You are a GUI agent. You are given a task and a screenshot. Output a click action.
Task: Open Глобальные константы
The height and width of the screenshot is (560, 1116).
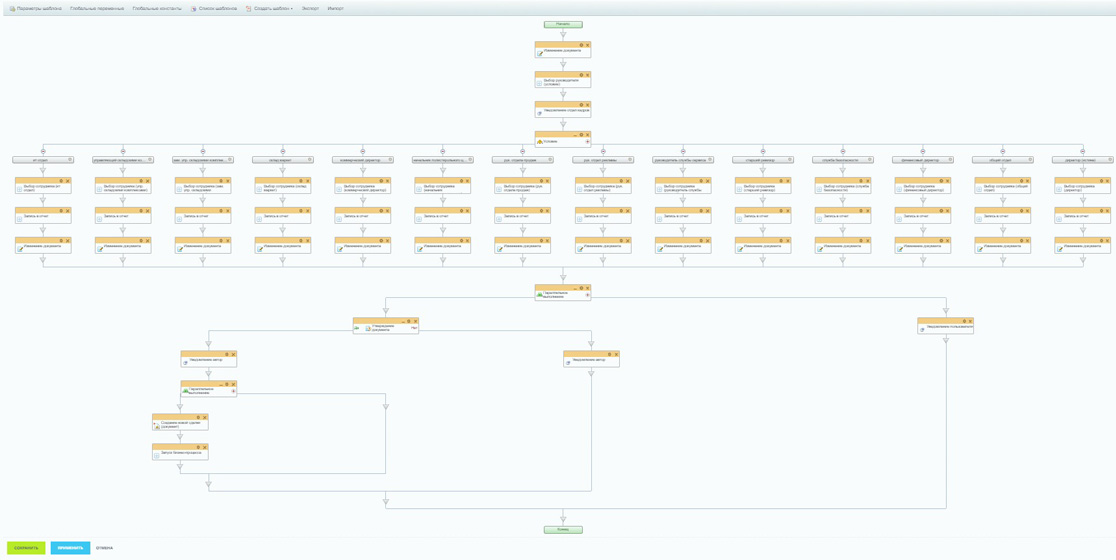(157, 9)
